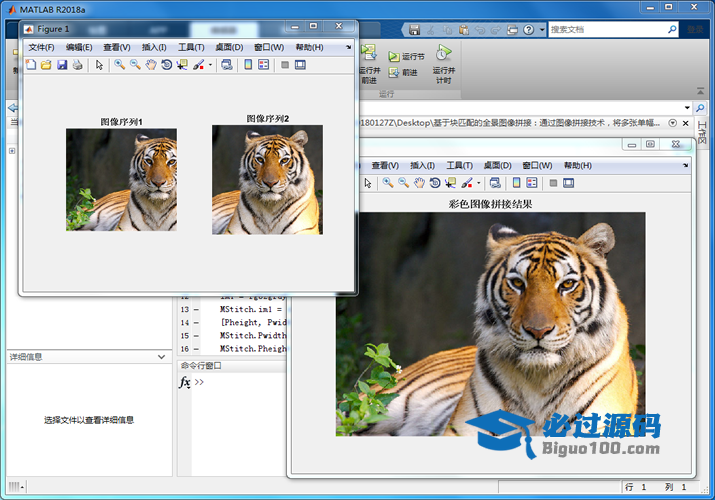
Task: Activate Rotate 3D tool in Figure 1 toolbar
Action: (x=167, y=65)
